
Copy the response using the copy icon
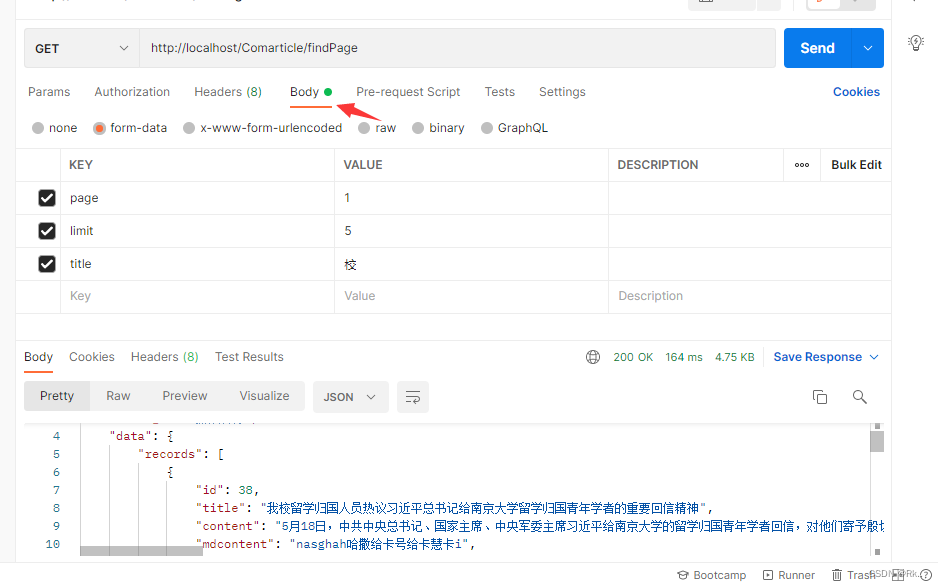click(820, 396)
